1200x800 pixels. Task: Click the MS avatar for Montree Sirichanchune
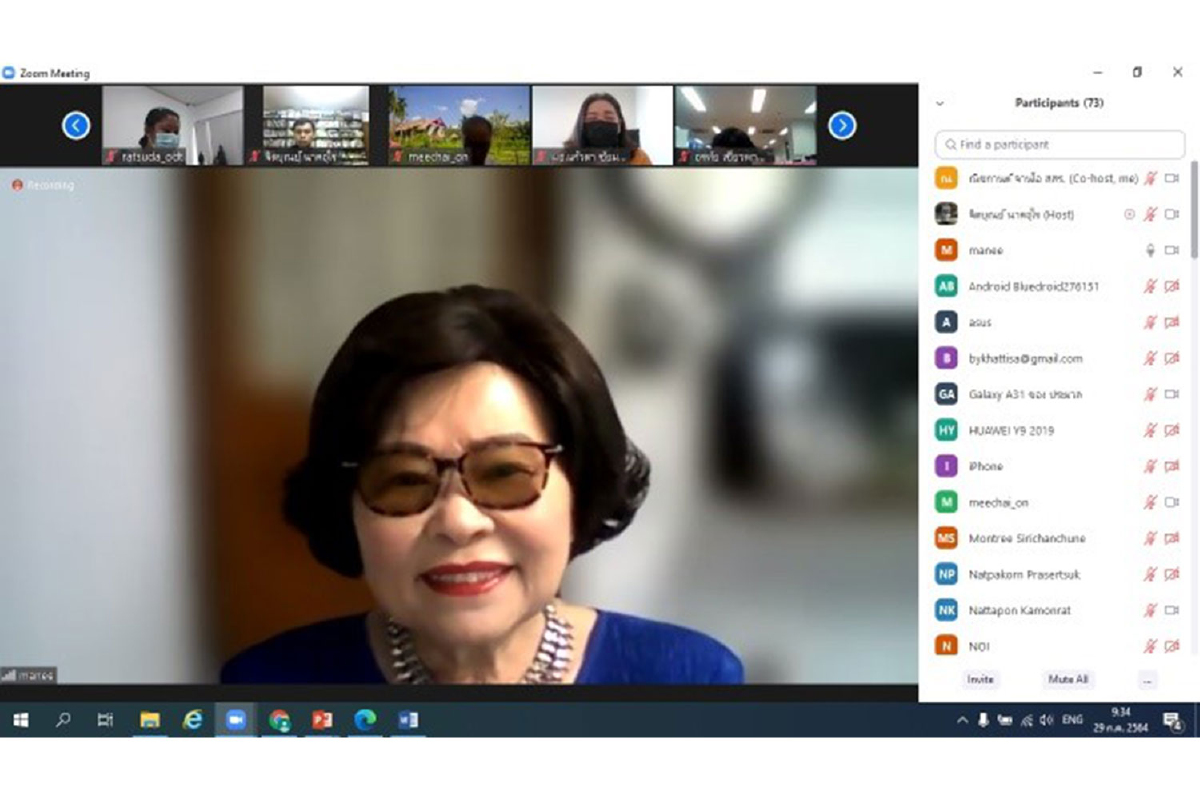click(x=946, y=538)
